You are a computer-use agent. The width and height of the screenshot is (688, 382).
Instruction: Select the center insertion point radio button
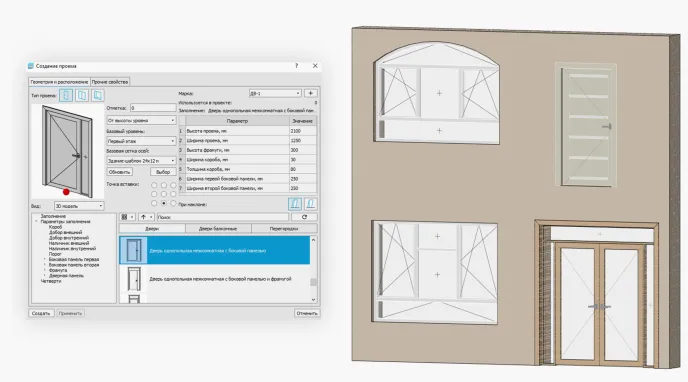point(164,194)
